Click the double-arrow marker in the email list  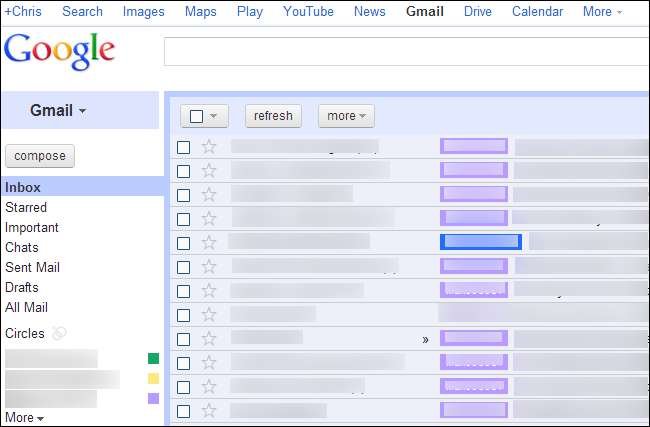coord(425,339)
